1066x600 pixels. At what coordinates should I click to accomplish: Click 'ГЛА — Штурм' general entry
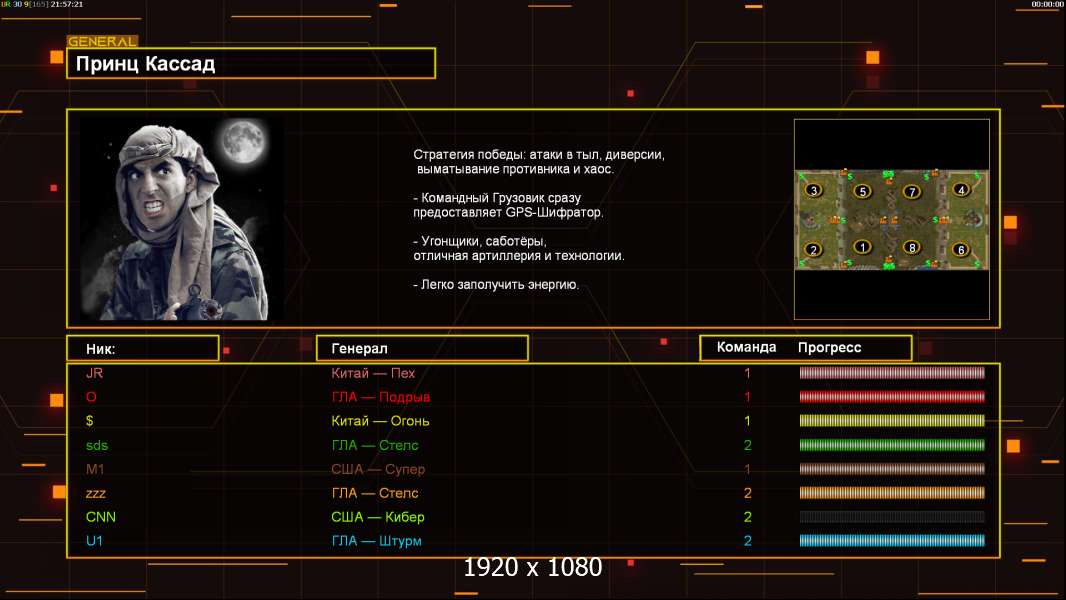coord(376,541)
